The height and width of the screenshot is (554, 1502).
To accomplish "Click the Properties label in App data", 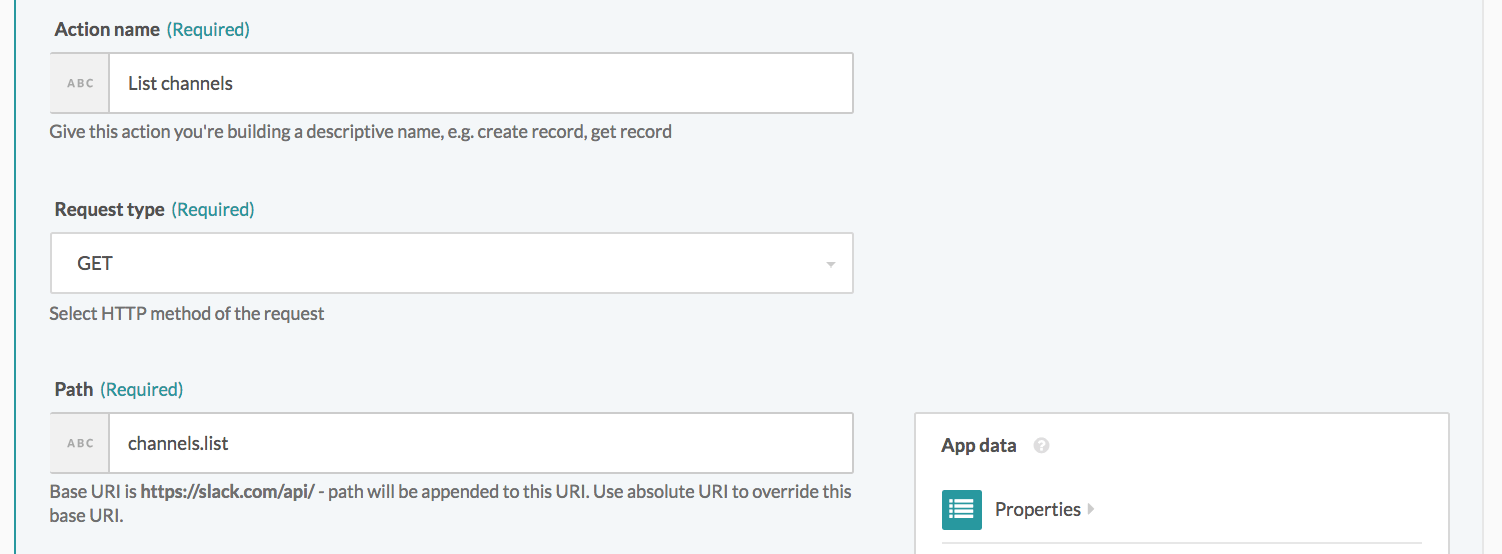I will (1037, 509).
